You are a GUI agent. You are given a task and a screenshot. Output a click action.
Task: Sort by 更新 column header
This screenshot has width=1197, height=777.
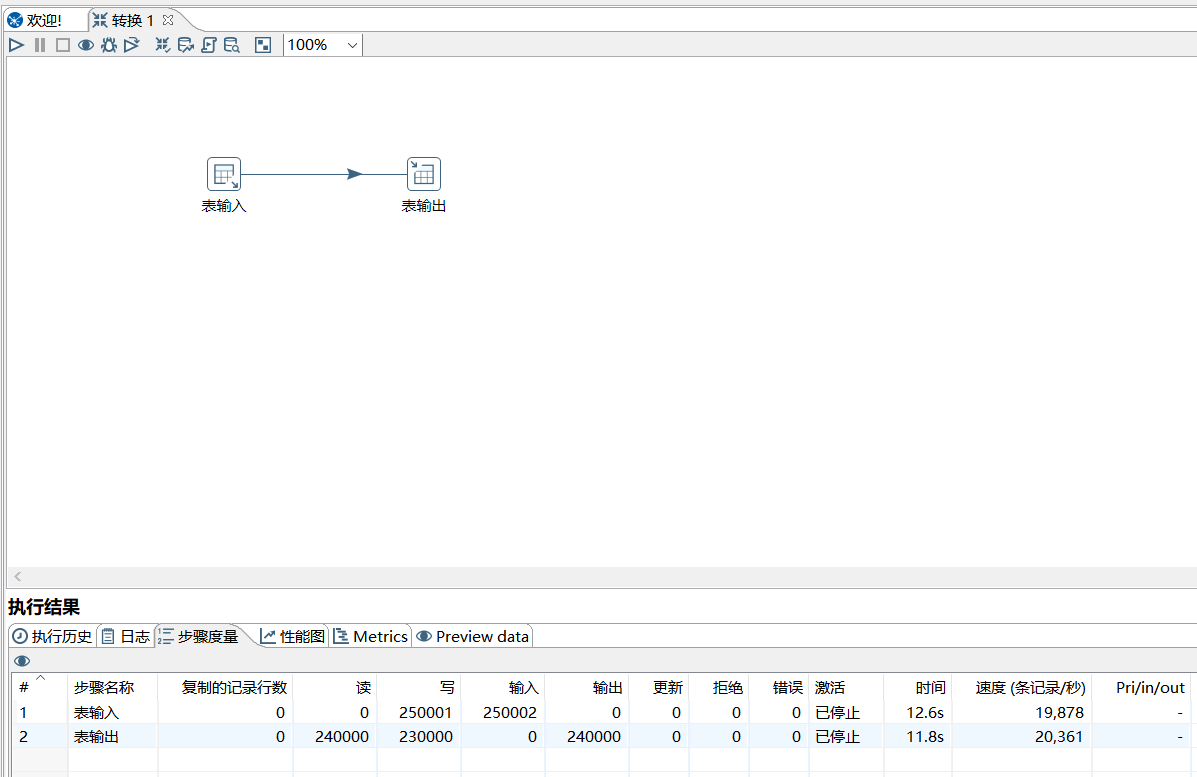(658, 688)
